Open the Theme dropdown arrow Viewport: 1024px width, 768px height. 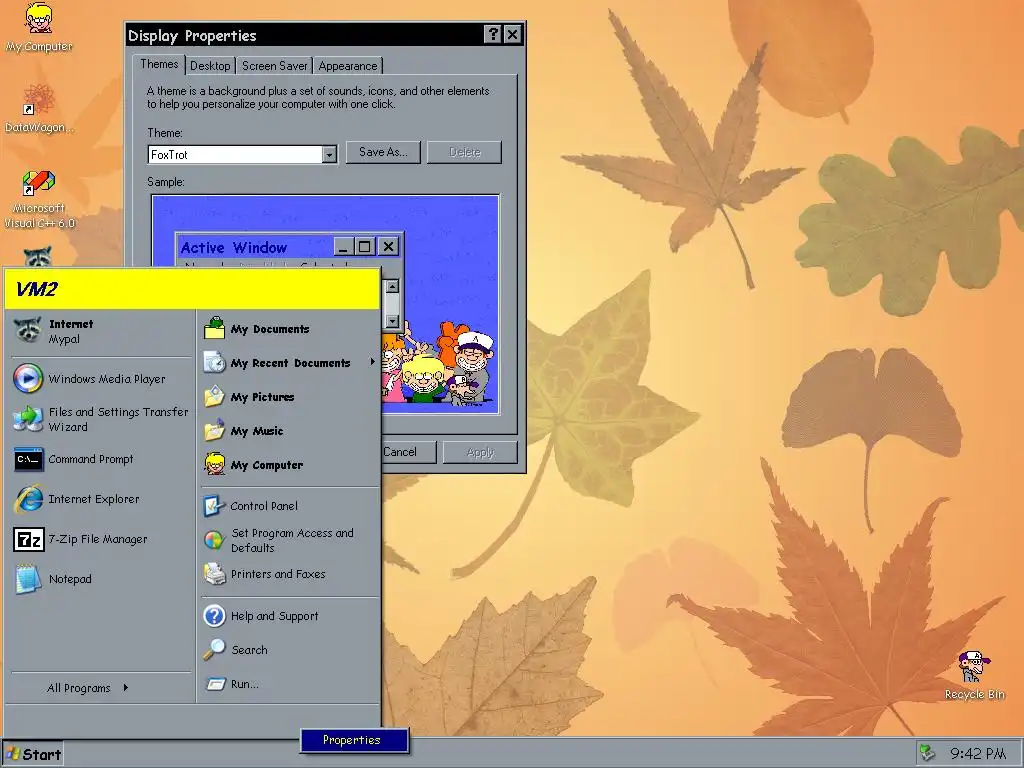click(330, 154)
